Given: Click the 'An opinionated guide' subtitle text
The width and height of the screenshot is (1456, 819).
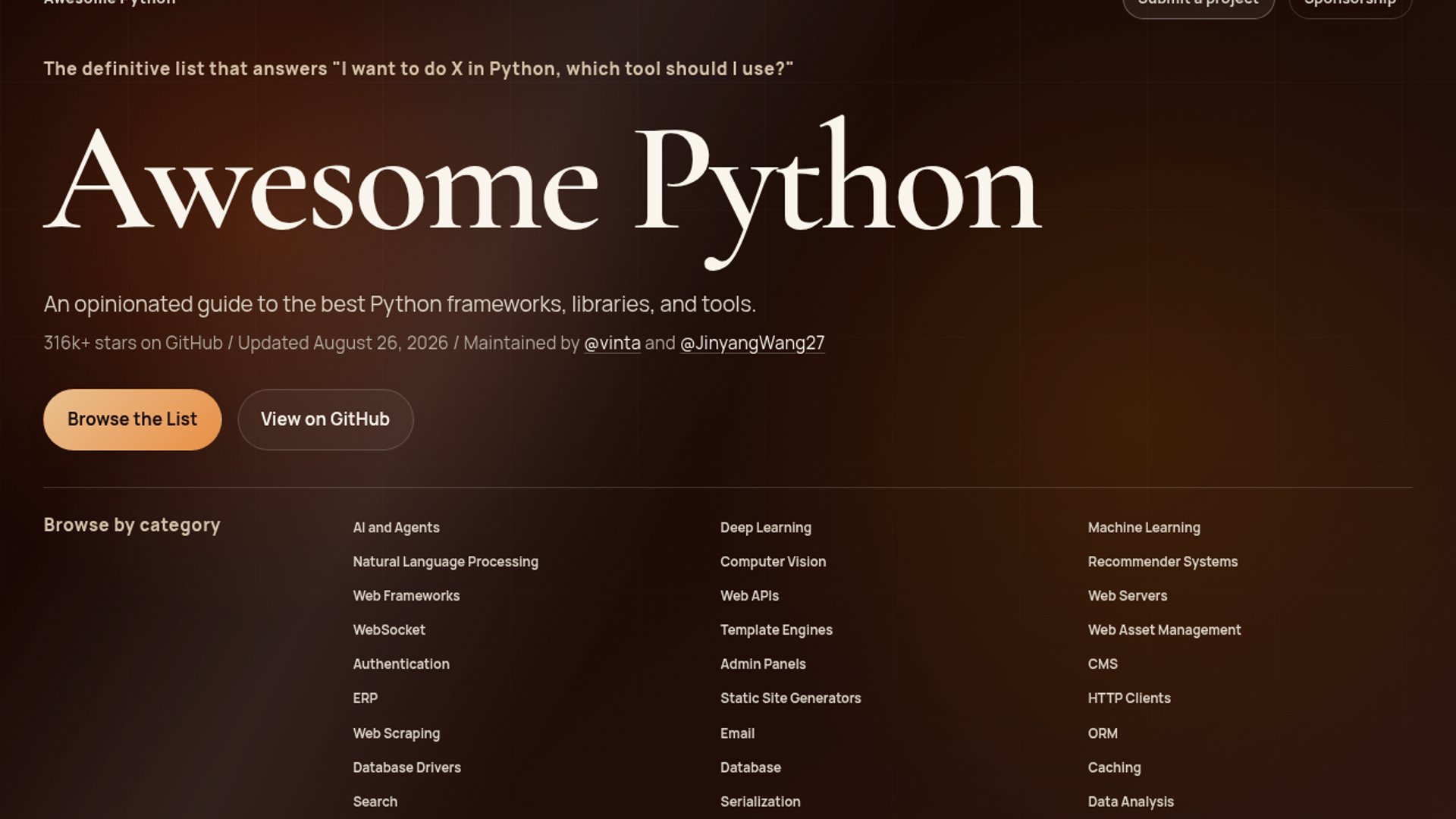Looking at the screenshot, I should tap(400, 304).
